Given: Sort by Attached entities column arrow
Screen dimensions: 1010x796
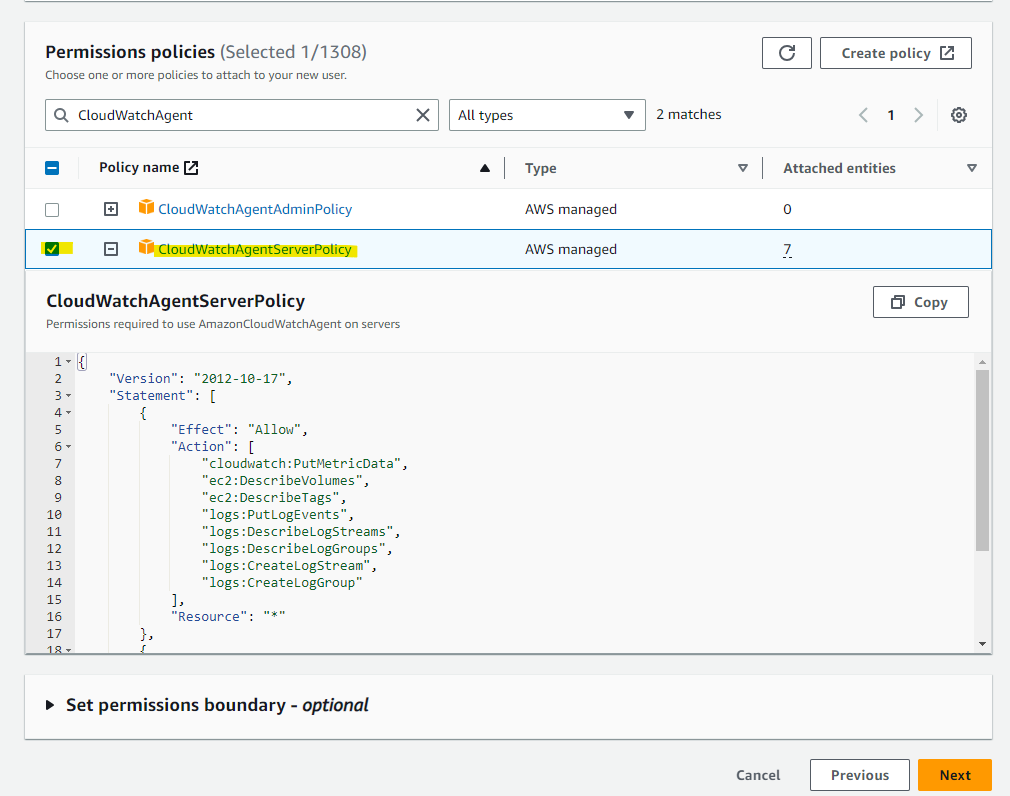Looking at the screenshot, I should click(x=972, y=168).
